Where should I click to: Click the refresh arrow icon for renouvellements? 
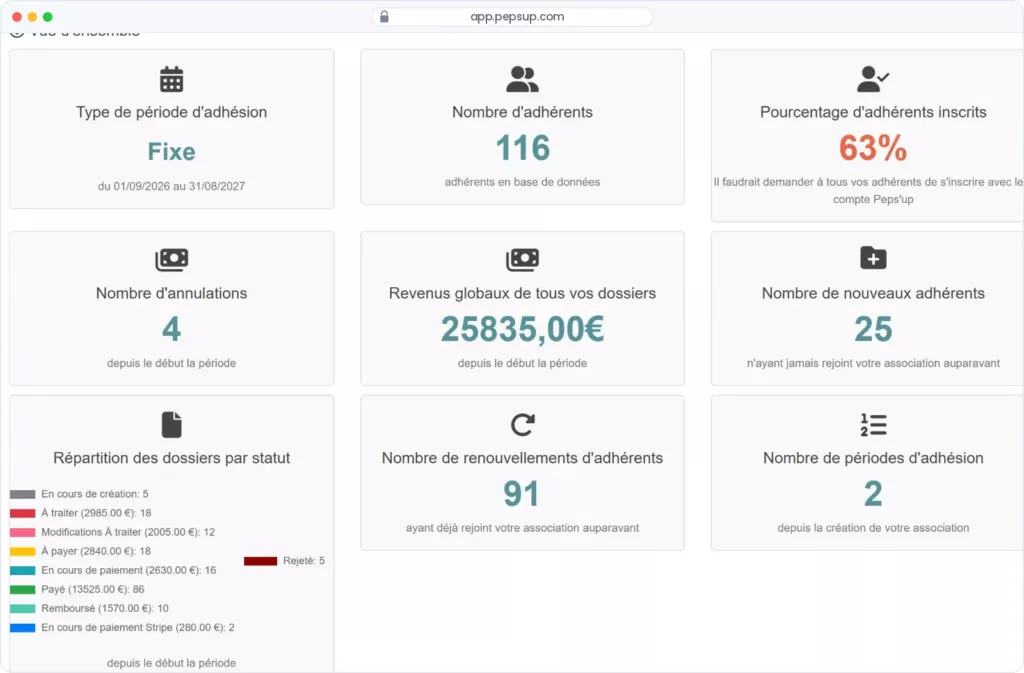point(522,425)
